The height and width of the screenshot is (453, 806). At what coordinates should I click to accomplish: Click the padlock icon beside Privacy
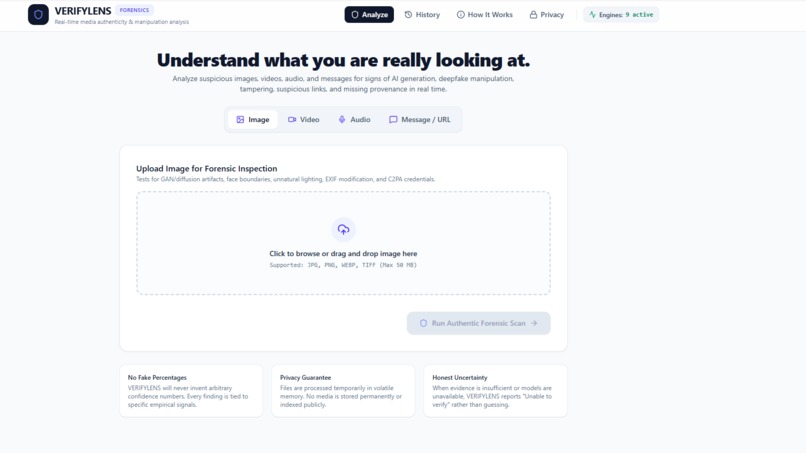tap(534, 14)
